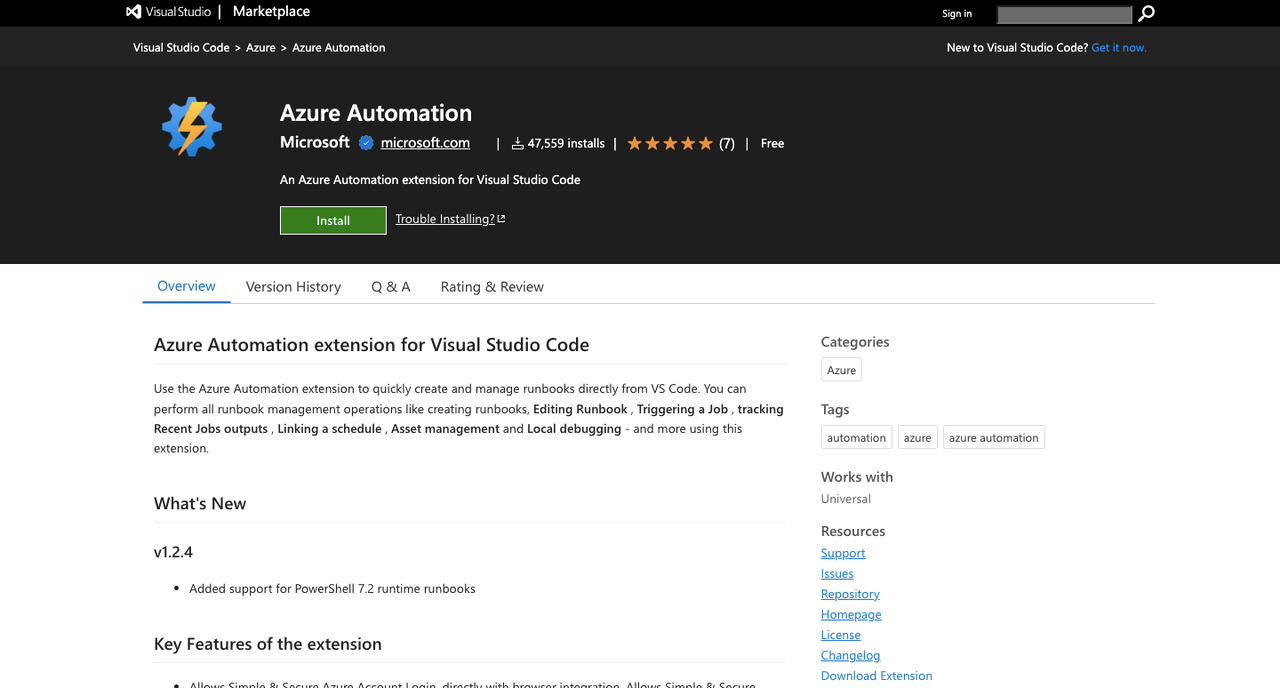Click the installs download icon

[518, 144]
